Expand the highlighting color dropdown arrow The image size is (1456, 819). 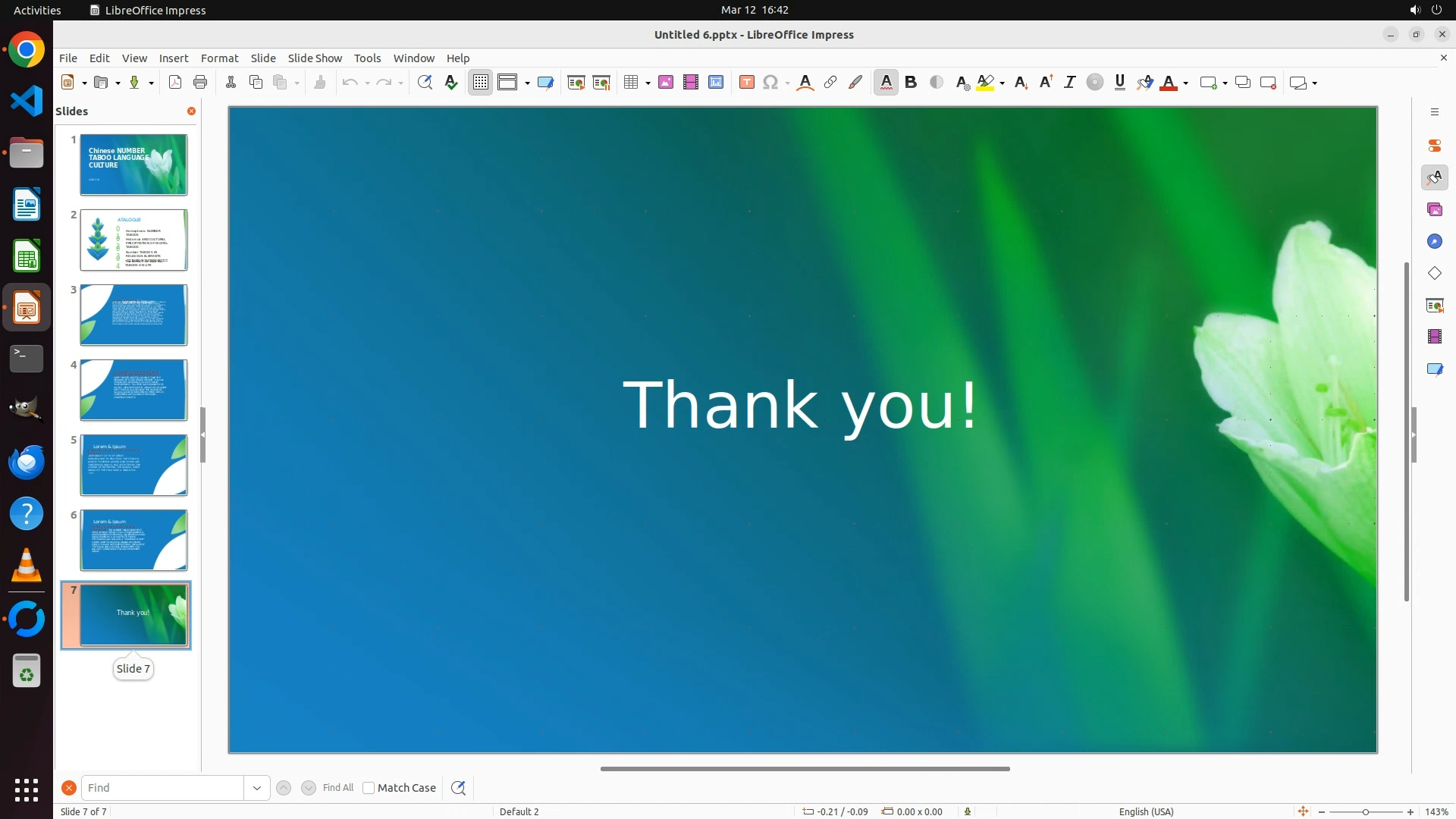(1003, 83)
